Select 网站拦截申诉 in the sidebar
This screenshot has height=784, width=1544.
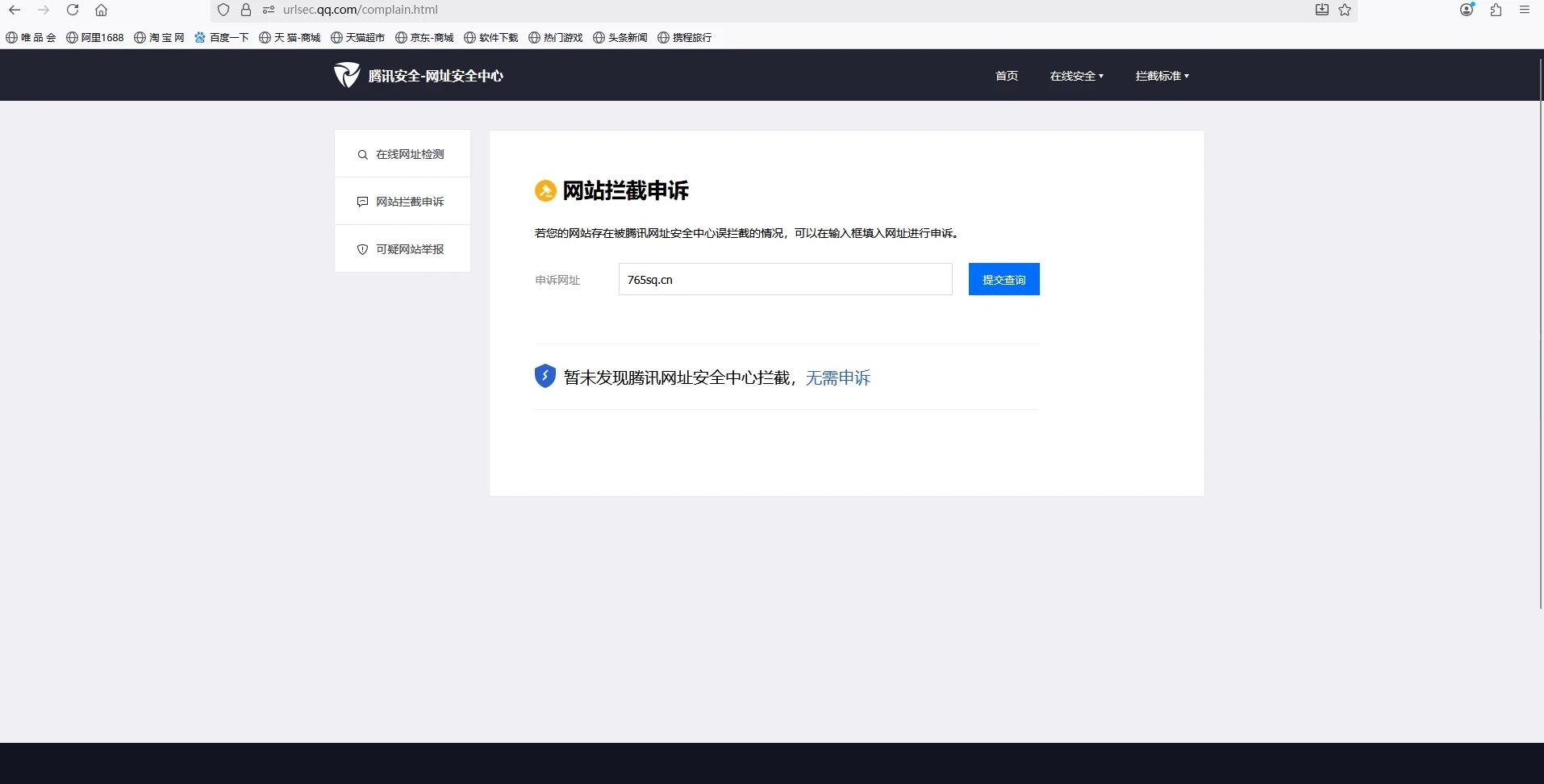[403, 202]
